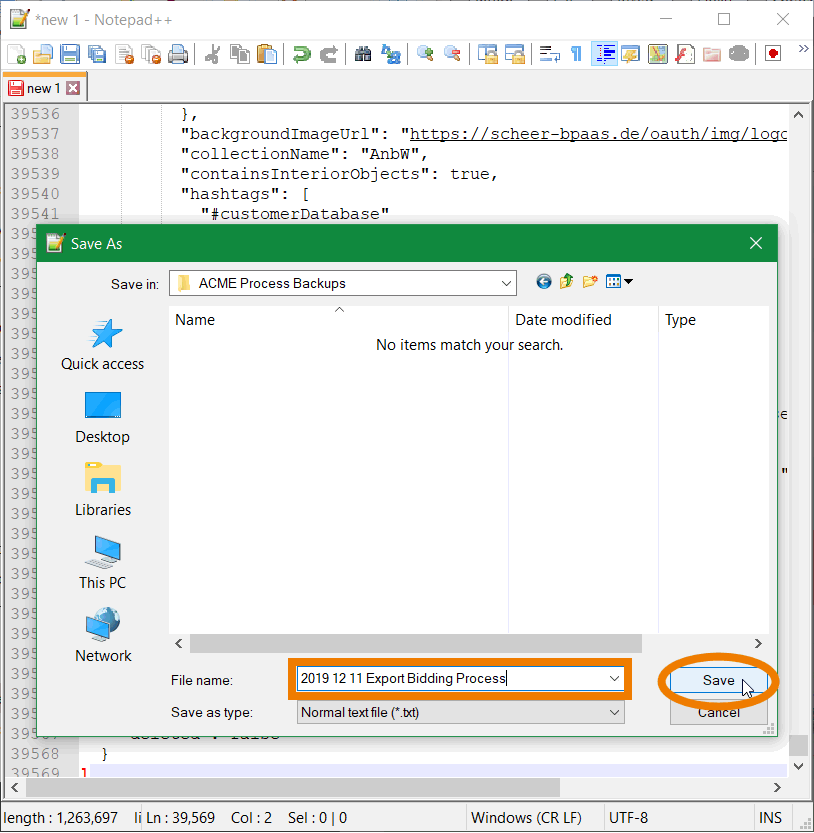814x833 pixels.
Task: Click the Zoom In toolbar icon
Action: (x=426, y=54)
